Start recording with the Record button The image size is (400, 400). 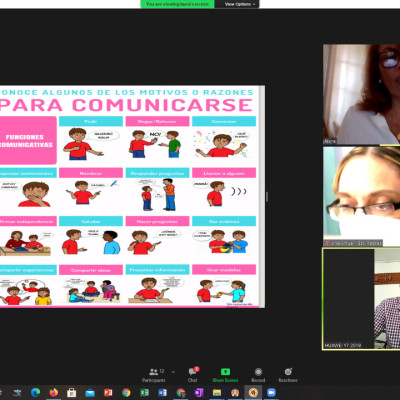click(x=258, y=375)
